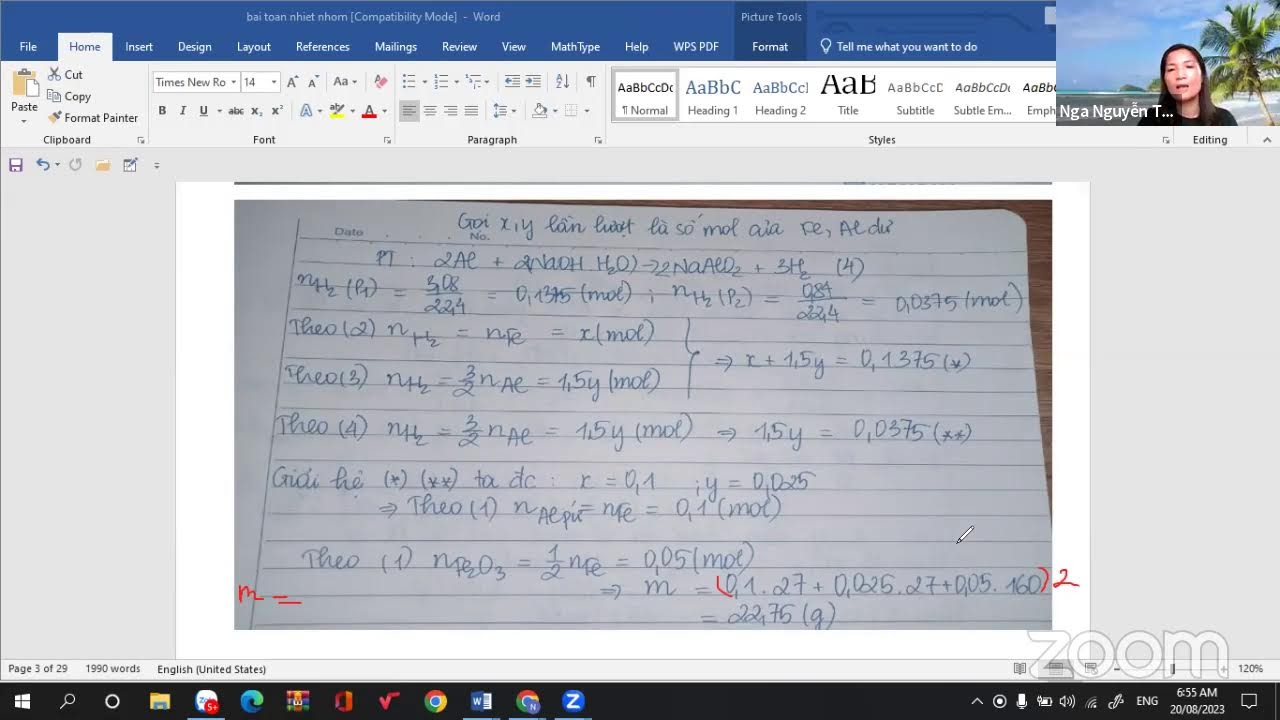Apply the Title style

click(848, 96)
